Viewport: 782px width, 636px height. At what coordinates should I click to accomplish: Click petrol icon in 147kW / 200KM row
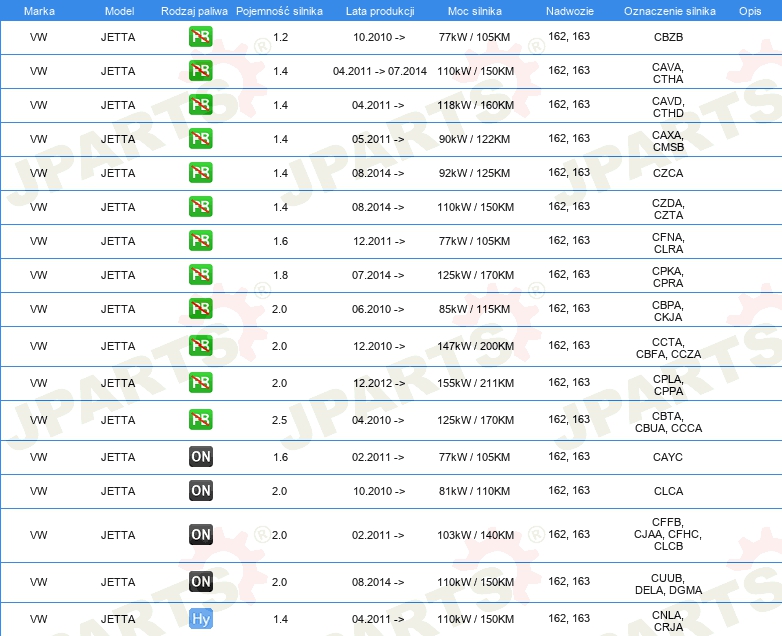200,346
